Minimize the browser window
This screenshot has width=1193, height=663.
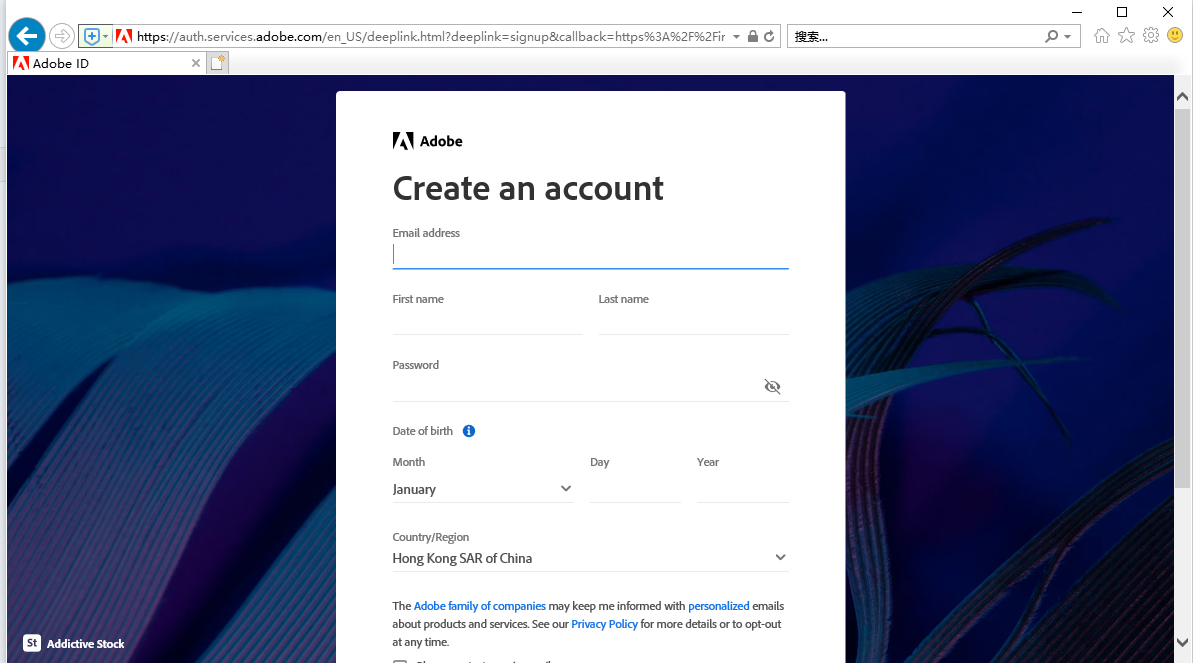coord(1077,12)
